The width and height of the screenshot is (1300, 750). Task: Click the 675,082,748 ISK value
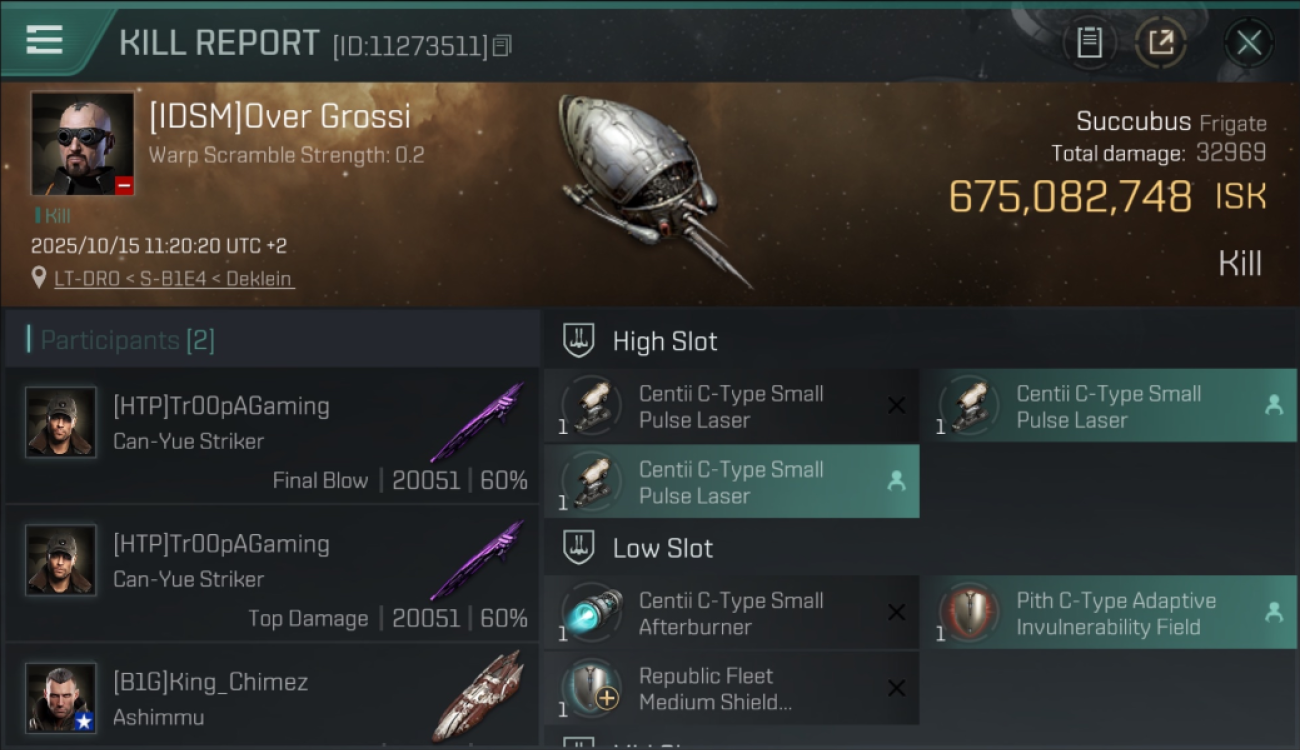(1070, 197)
